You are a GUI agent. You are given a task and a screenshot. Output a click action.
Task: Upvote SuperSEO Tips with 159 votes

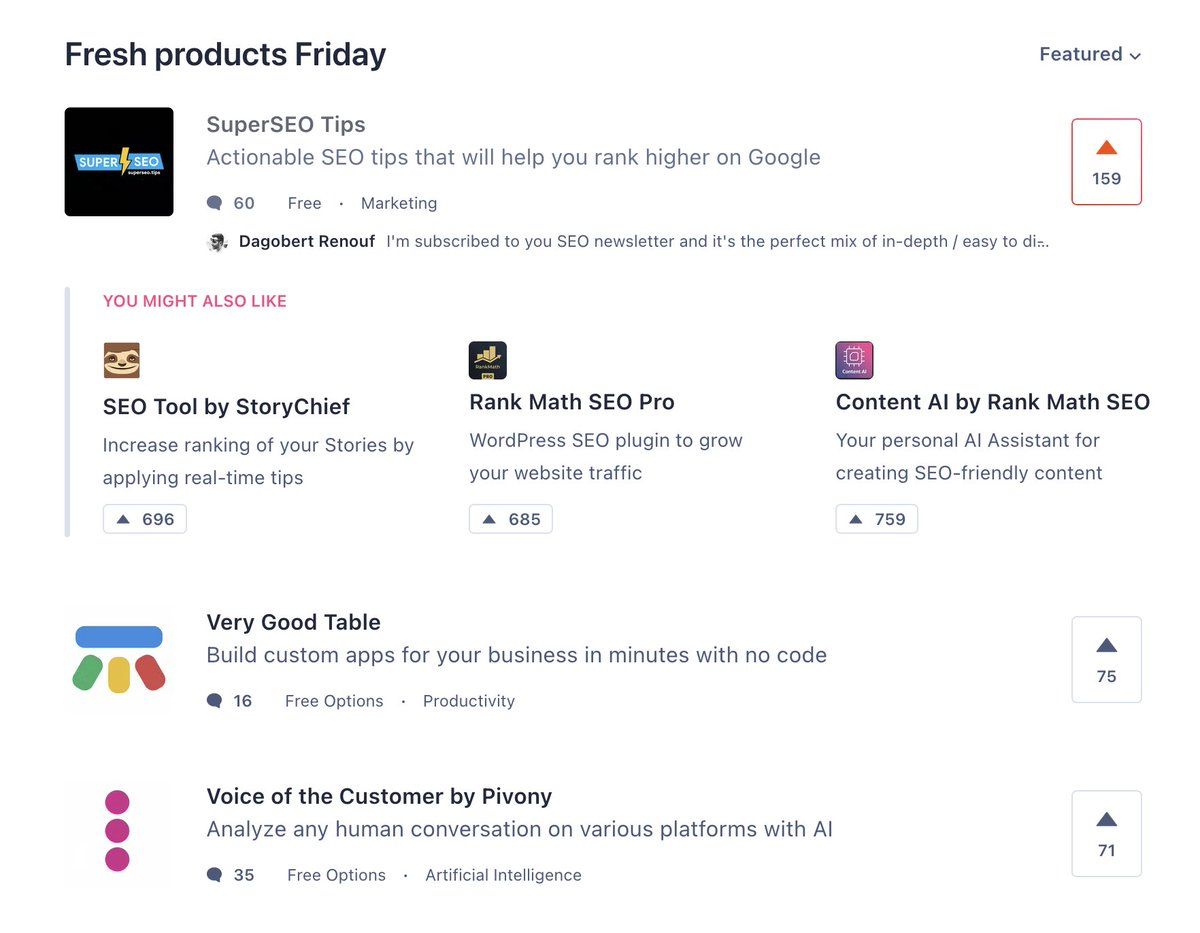[1106, 162]
